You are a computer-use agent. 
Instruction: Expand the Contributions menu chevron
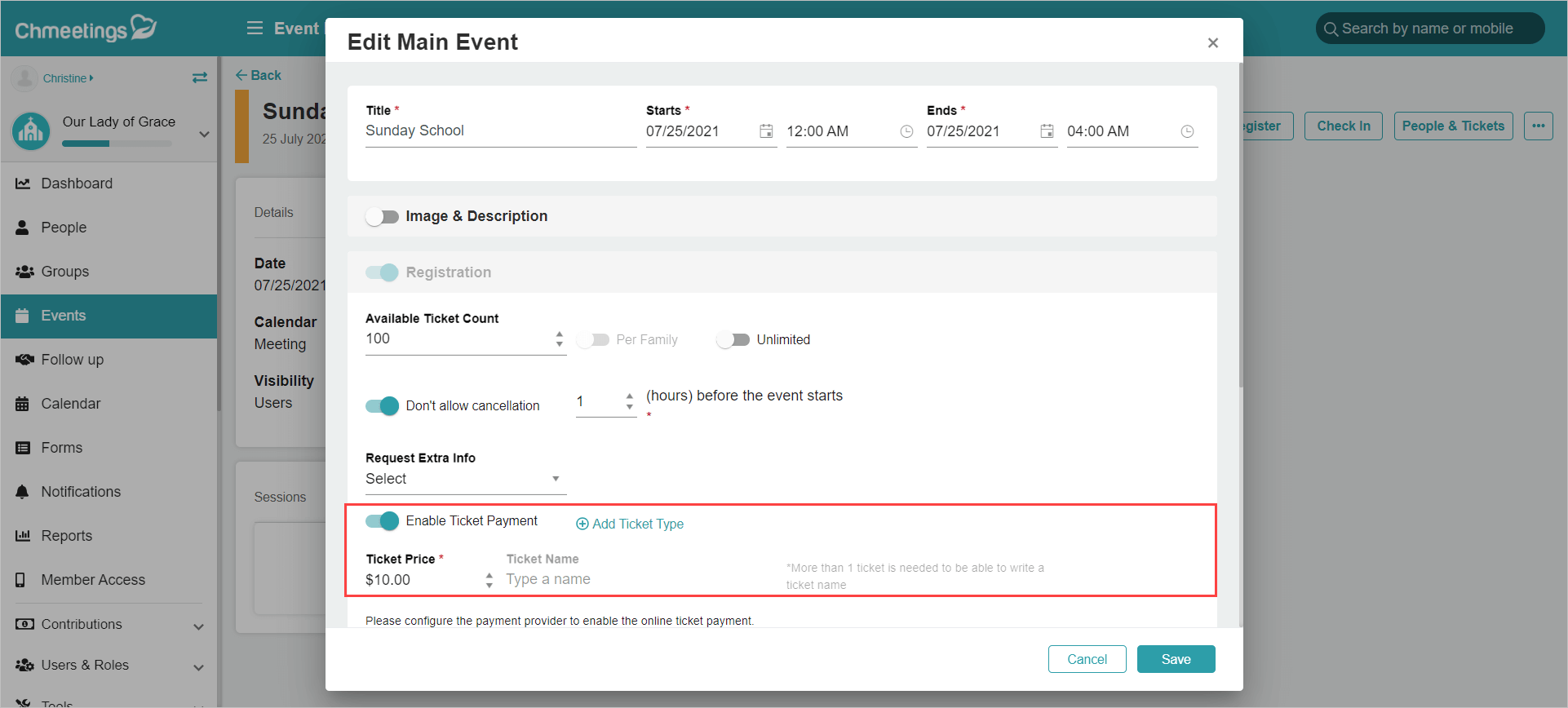click(198, 626)
